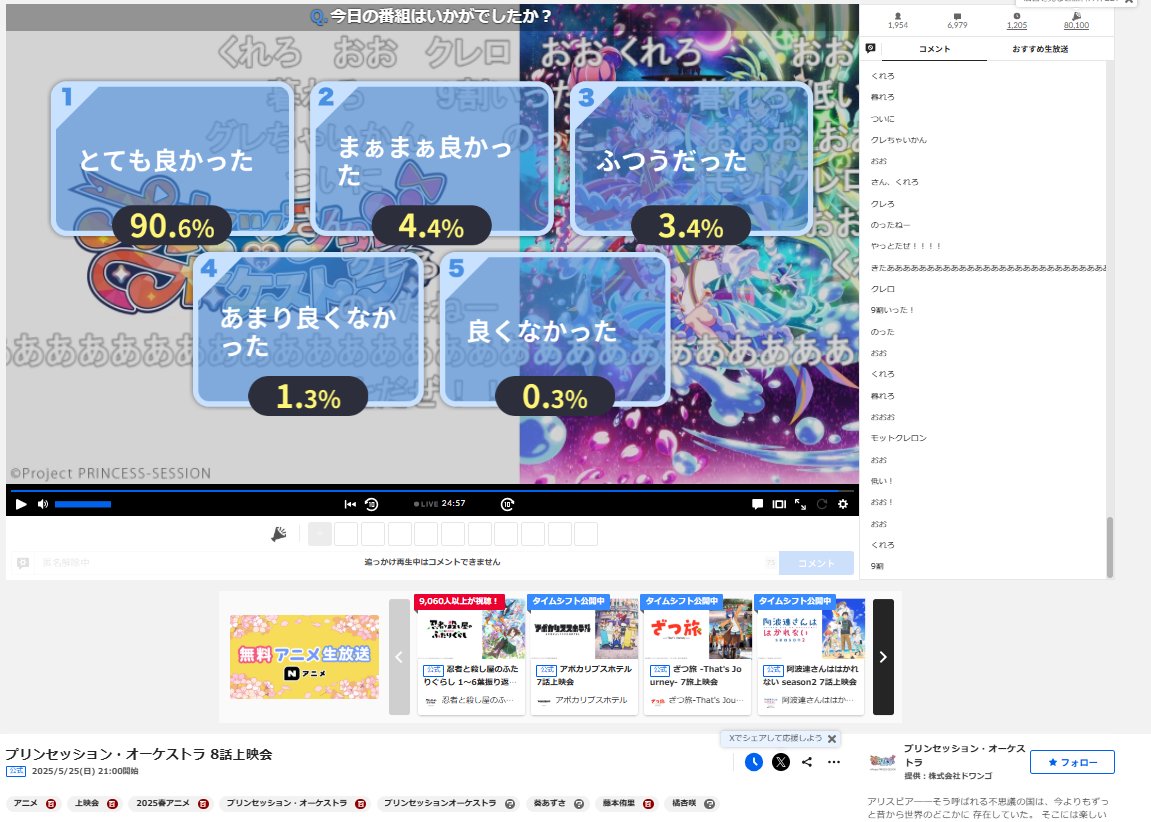Open the プリンセッション・オーケストラ channel icon
Screen dimensions: 1151x822
882,762
